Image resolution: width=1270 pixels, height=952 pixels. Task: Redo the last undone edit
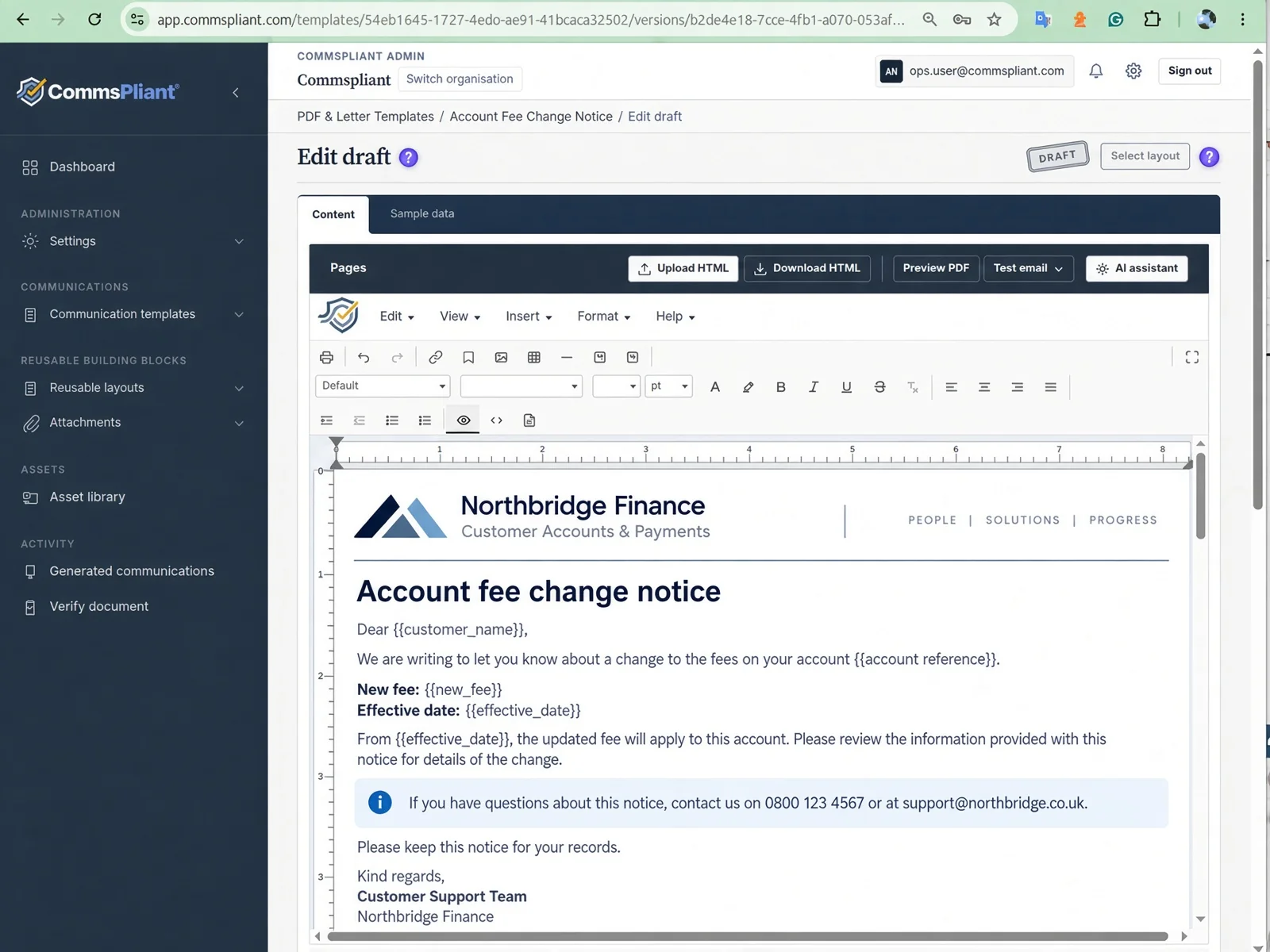click(x=397, y=357)
